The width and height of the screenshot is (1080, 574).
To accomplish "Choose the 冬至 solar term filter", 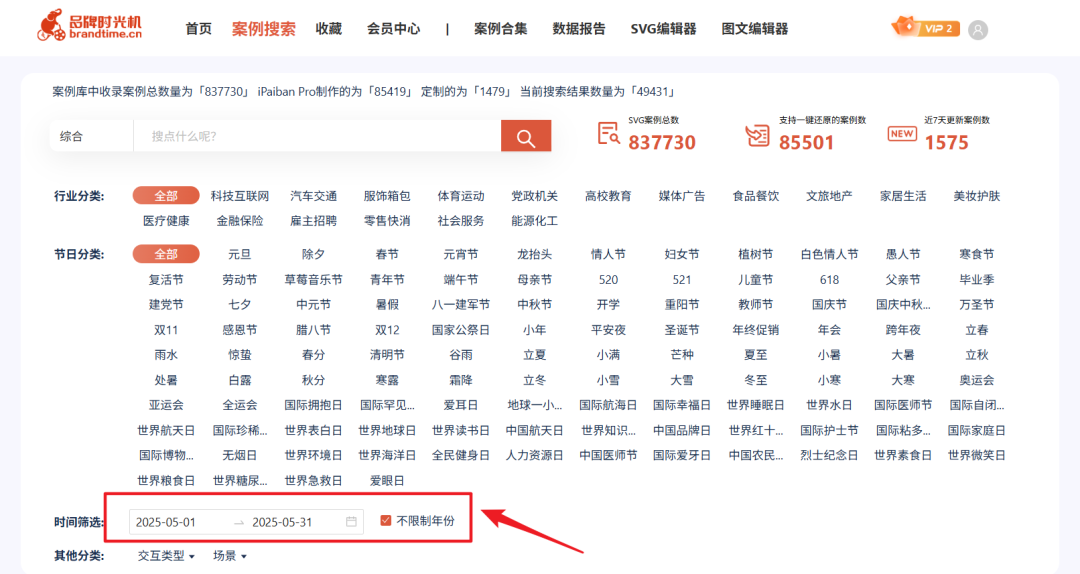I will pos(756,380).
